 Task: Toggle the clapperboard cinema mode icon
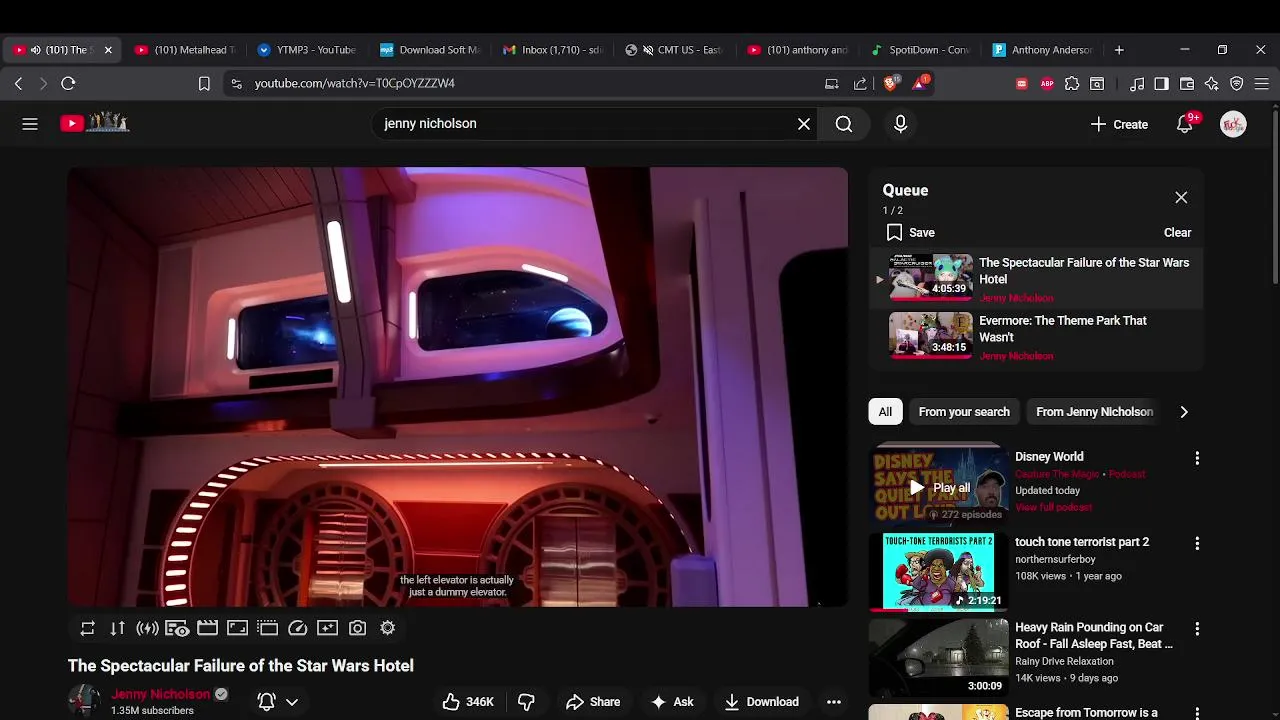pyautogui.click(x=207, y=628)
